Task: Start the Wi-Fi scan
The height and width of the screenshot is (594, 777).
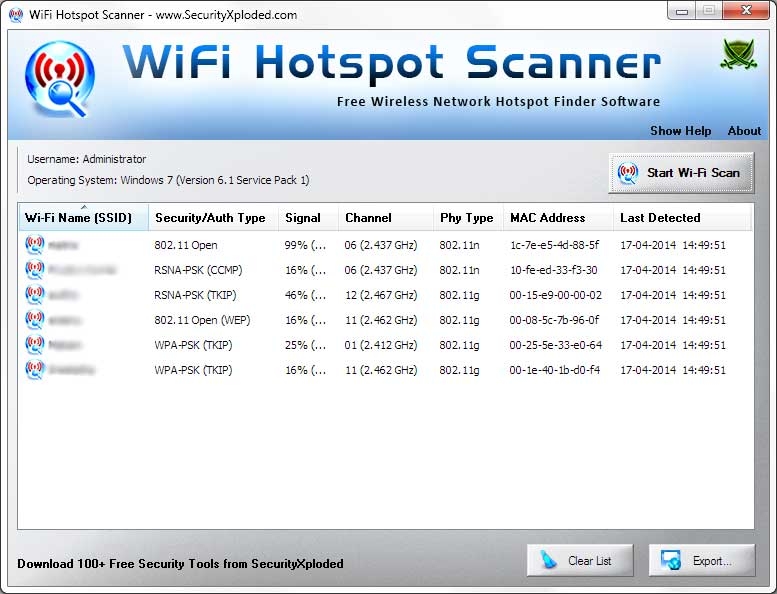Action: click(681, 173)
